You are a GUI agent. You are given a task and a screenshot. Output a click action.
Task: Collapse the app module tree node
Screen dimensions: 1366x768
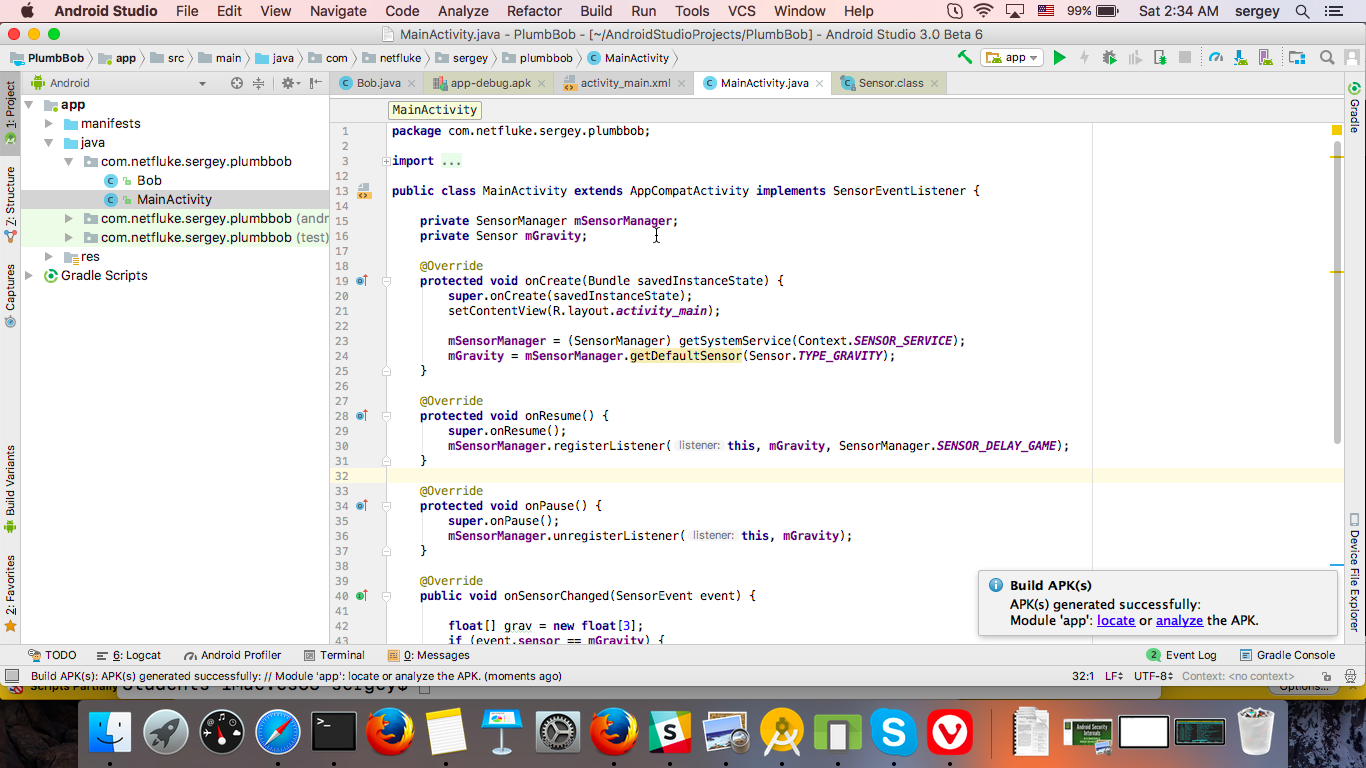click(x=29, y=105)
